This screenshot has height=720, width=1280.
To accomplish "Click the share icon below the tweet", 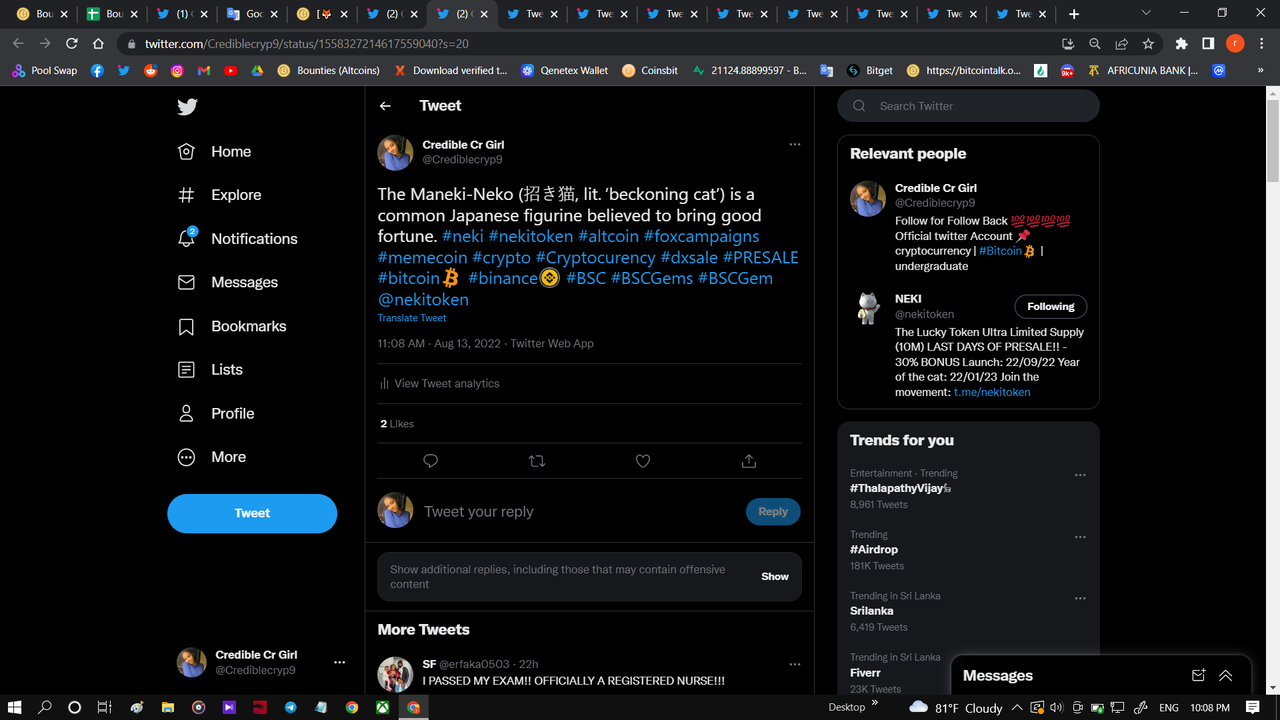I will pos(749,461).
